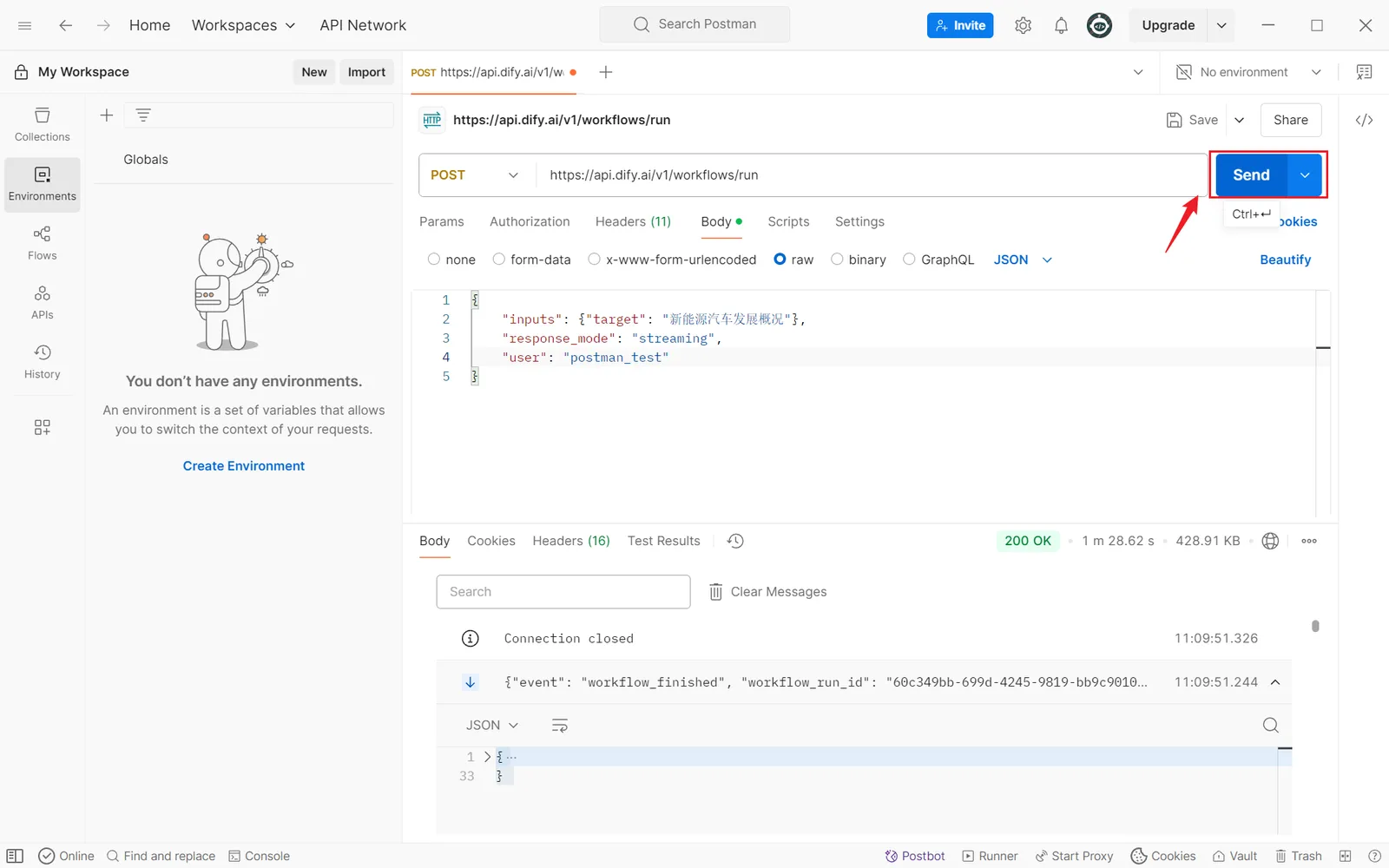Open the network globe info icon

click(x=1270, y=541)
